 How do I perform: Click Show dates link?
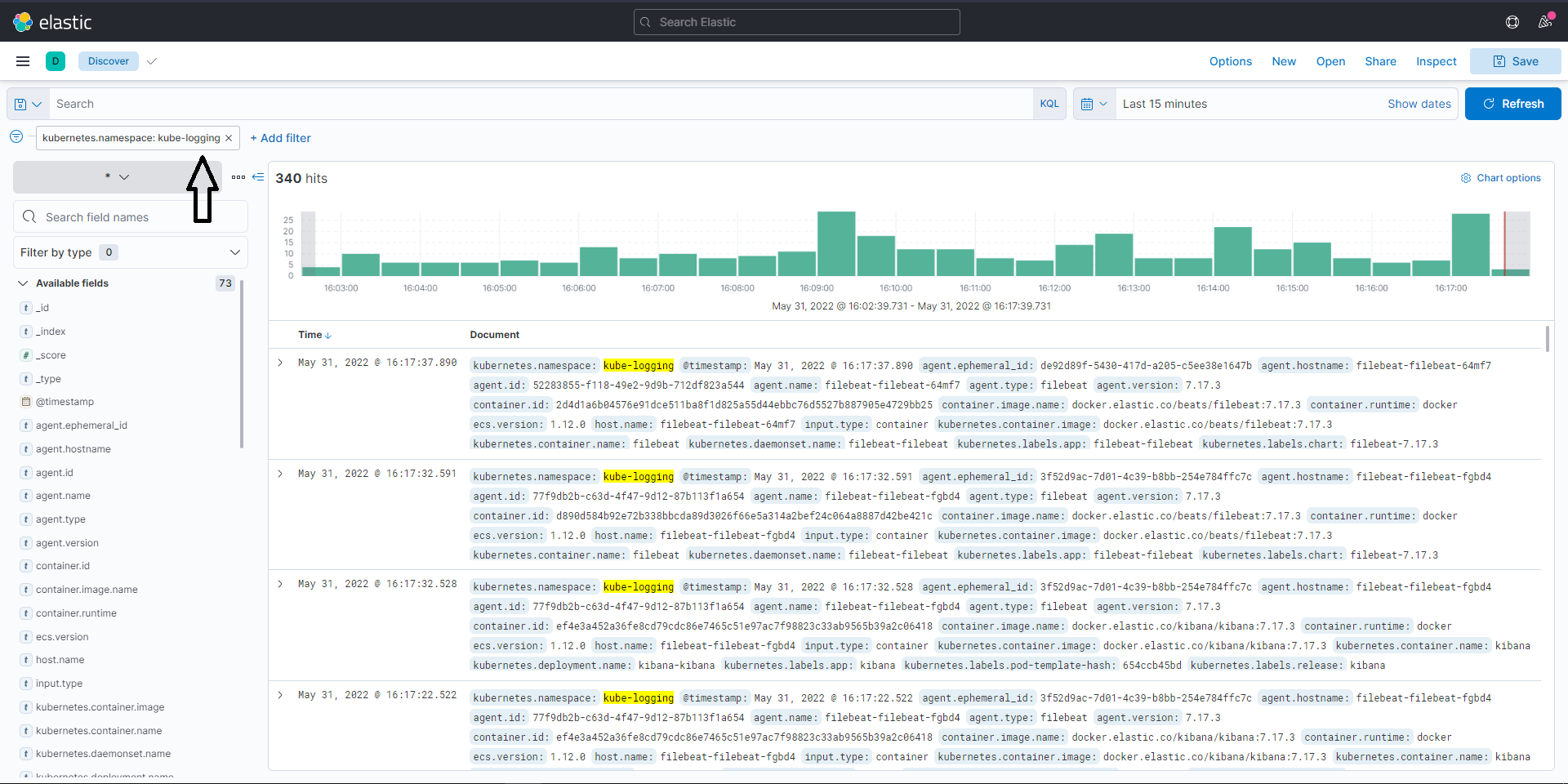tap(1419, 104)
